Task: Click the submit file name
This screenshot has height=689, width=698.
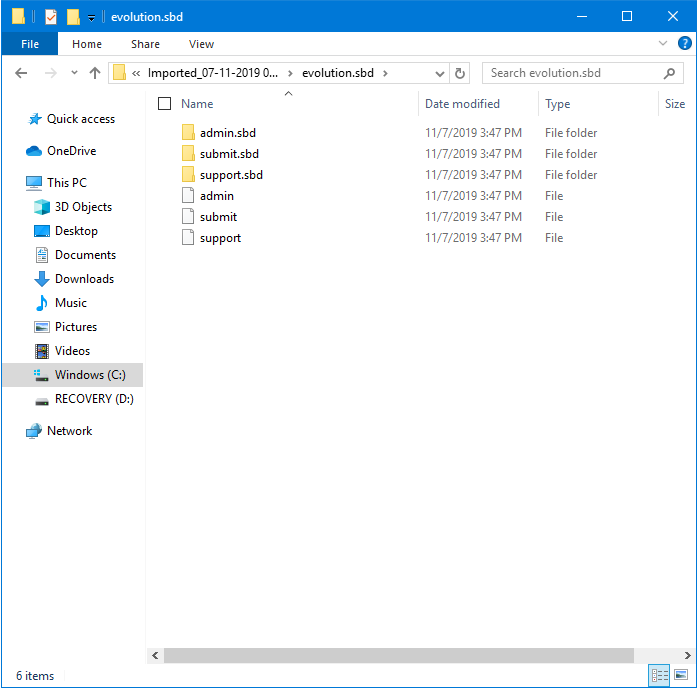Action: click(219, 217)
